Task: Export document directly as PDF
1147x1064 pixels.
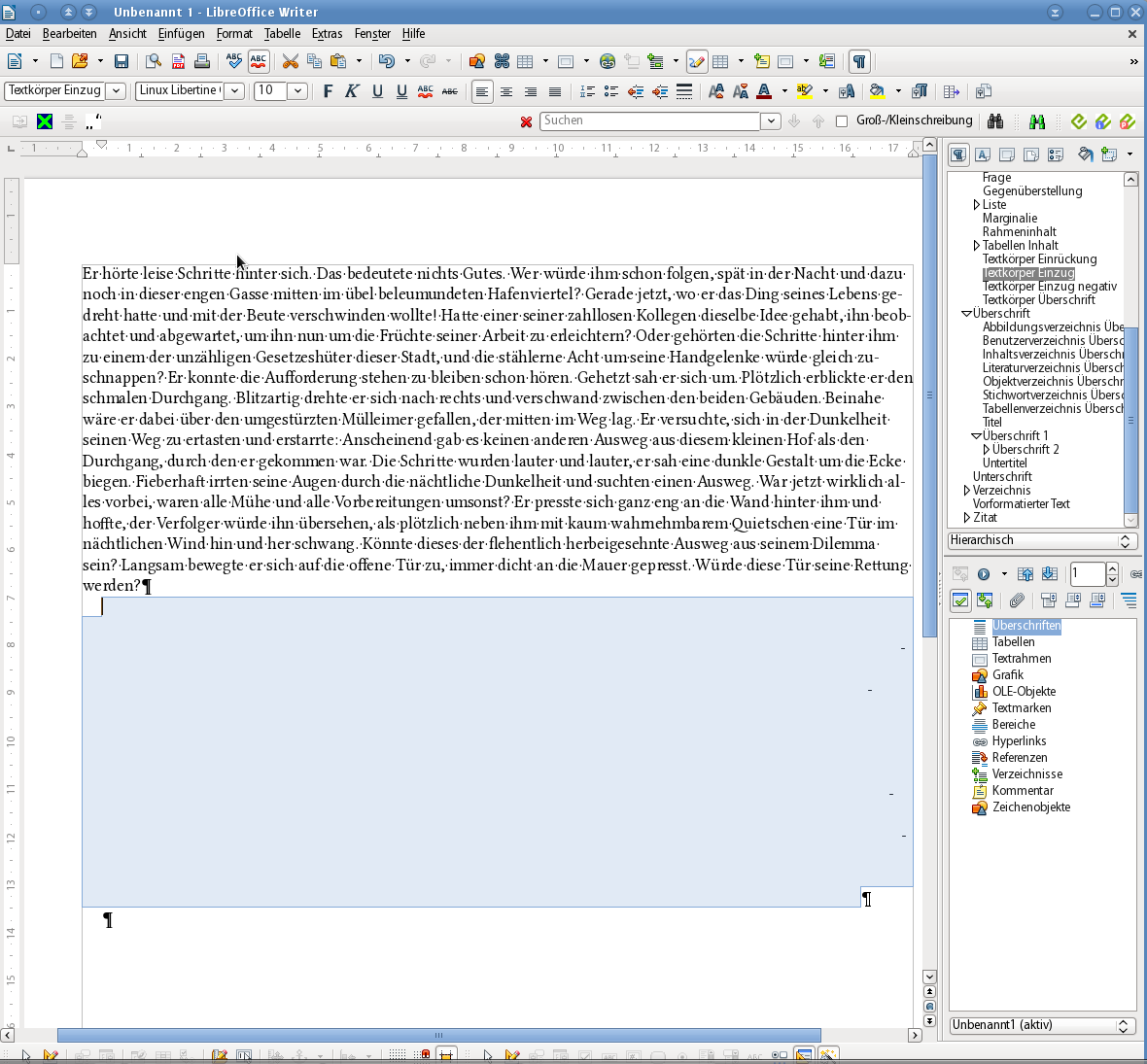Action: (178, 61)
